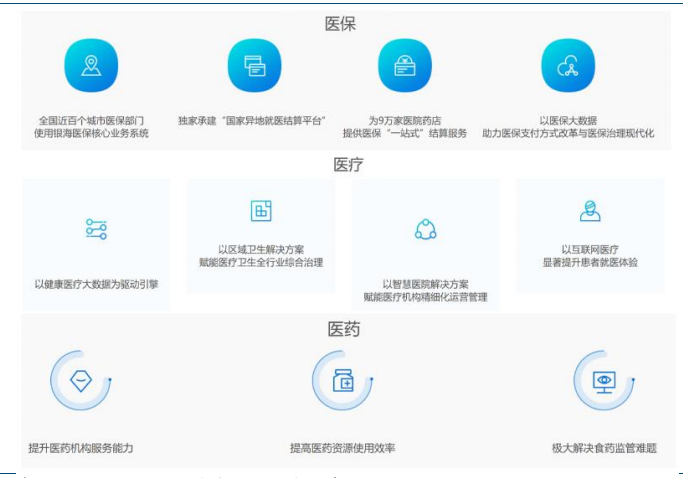Image resolution: width=685 pixels, height=478 pixels.
Task: Select the 医药 section heading
Action: (x=343, y=329)
